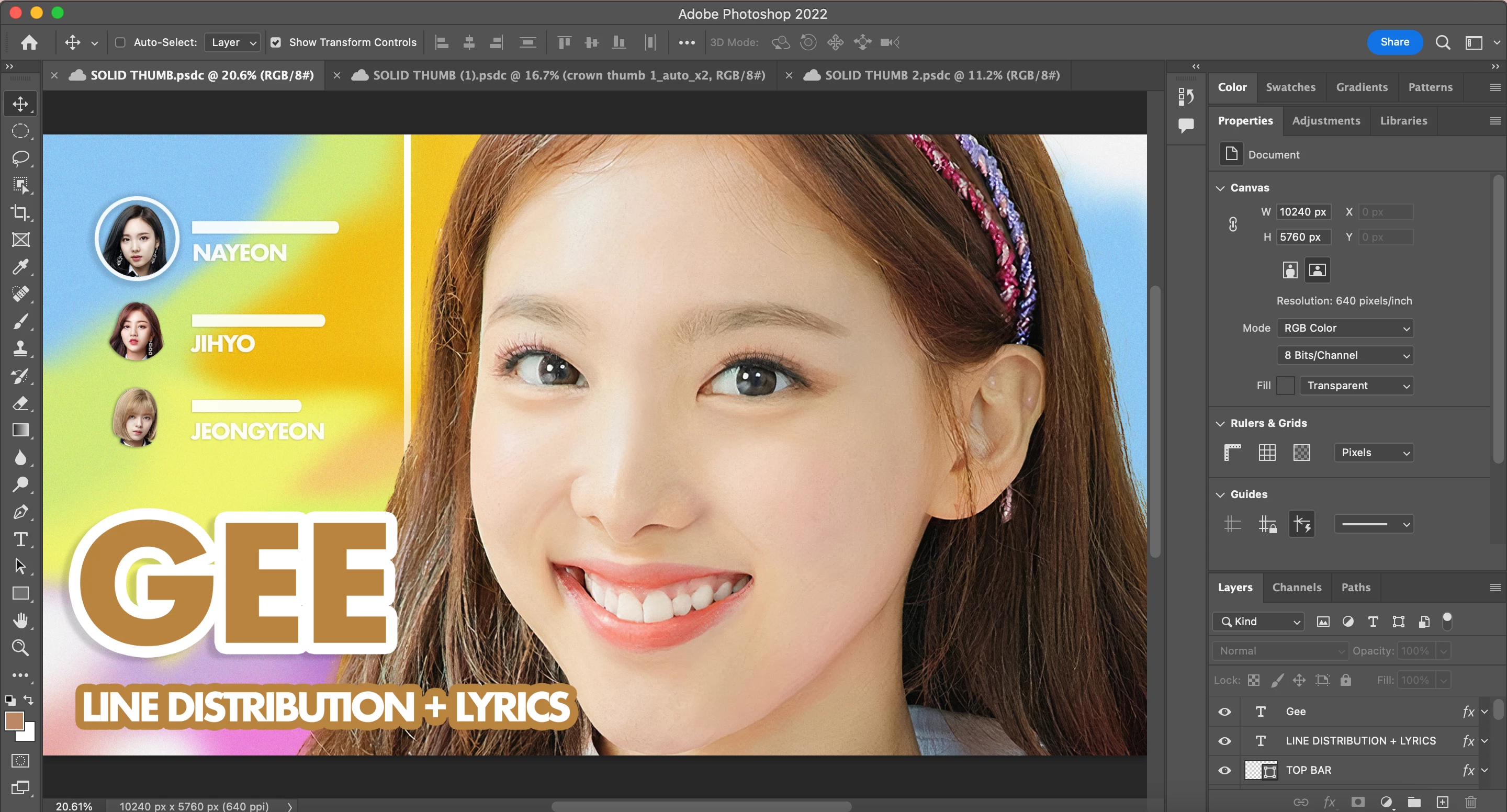
Task: Enable the Auto-Select checkbox
Action: coord(120,42)
